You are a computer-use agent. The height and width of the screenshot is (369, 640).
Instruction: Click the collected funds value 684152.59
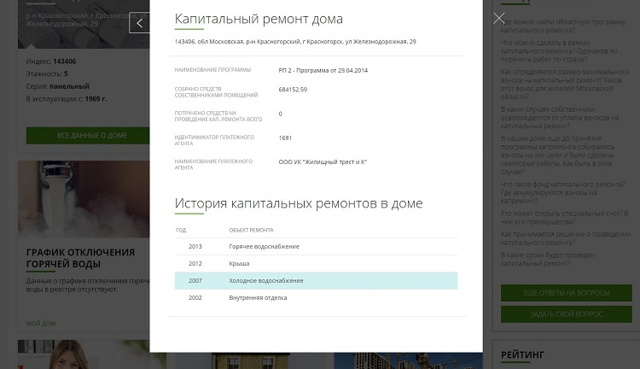tap(293, 89)
